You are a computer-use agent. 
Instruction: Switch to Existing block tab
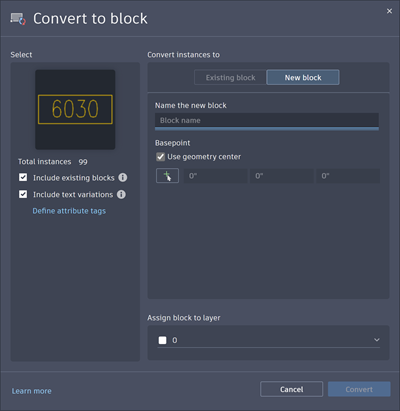pos(230,78)
